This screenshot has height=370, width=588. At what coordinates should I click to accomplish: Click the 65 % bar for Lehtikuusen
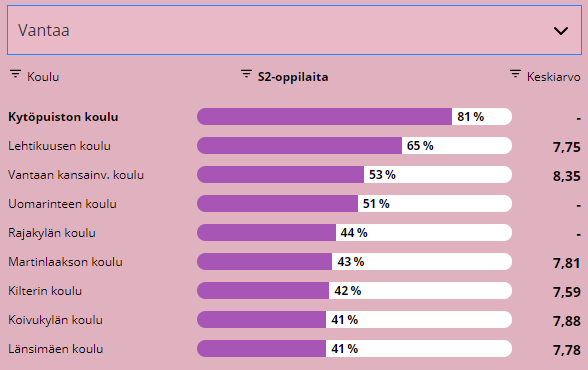point(354,145)
